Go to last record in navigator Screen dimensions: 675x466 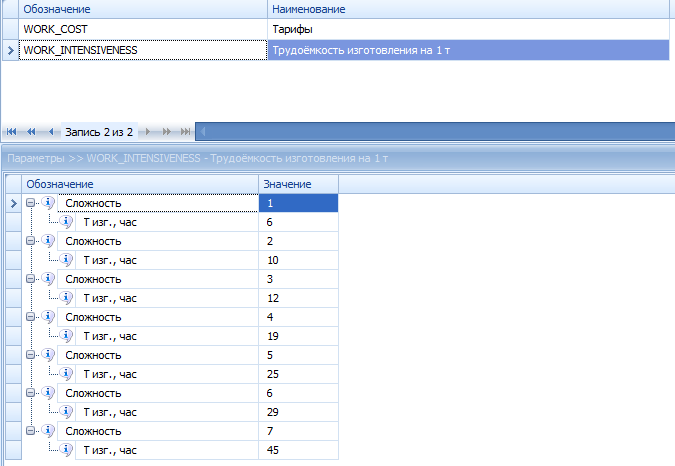click(x=185, y=131)
